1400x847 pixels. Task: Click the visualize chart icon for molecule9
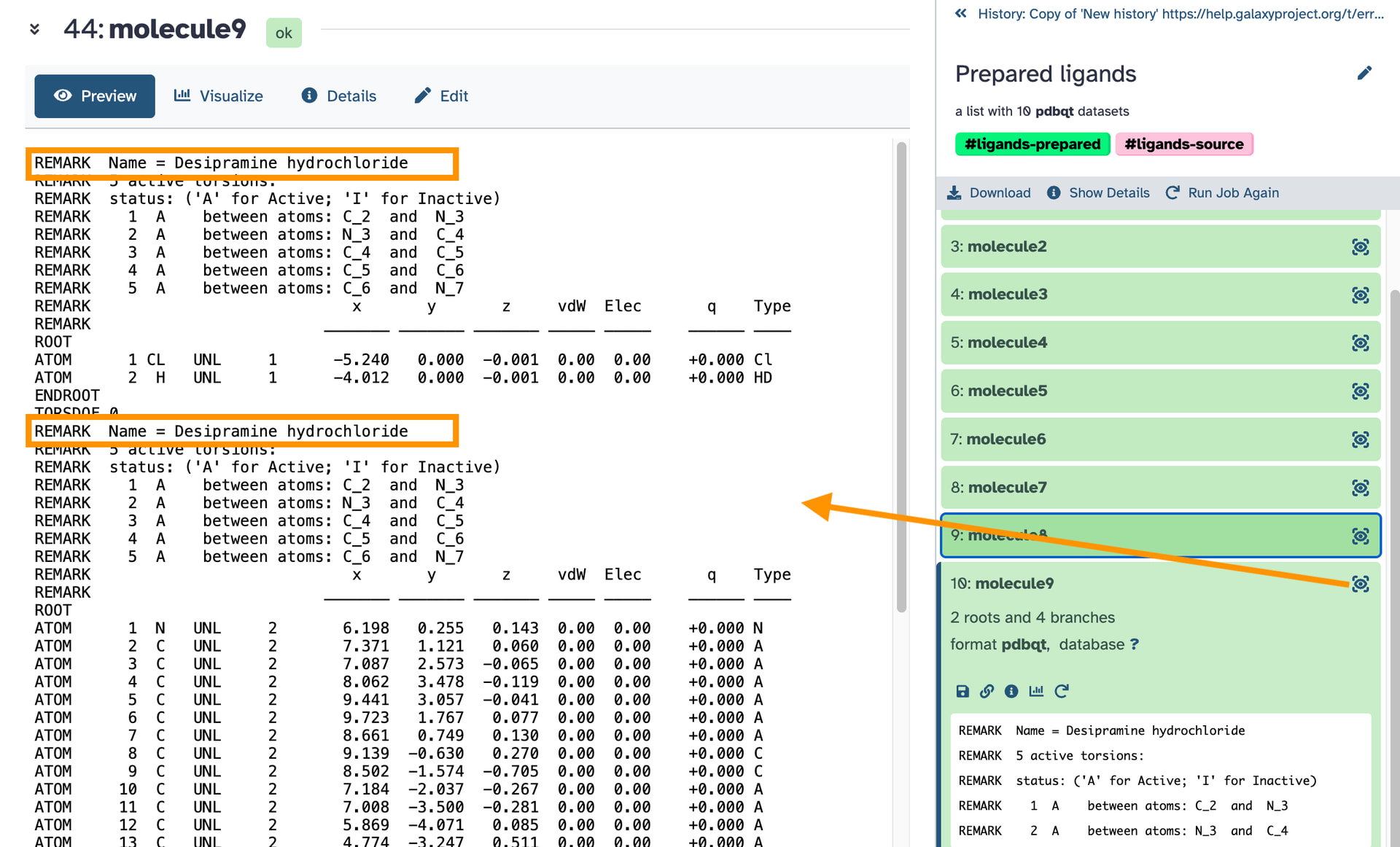1036,691
